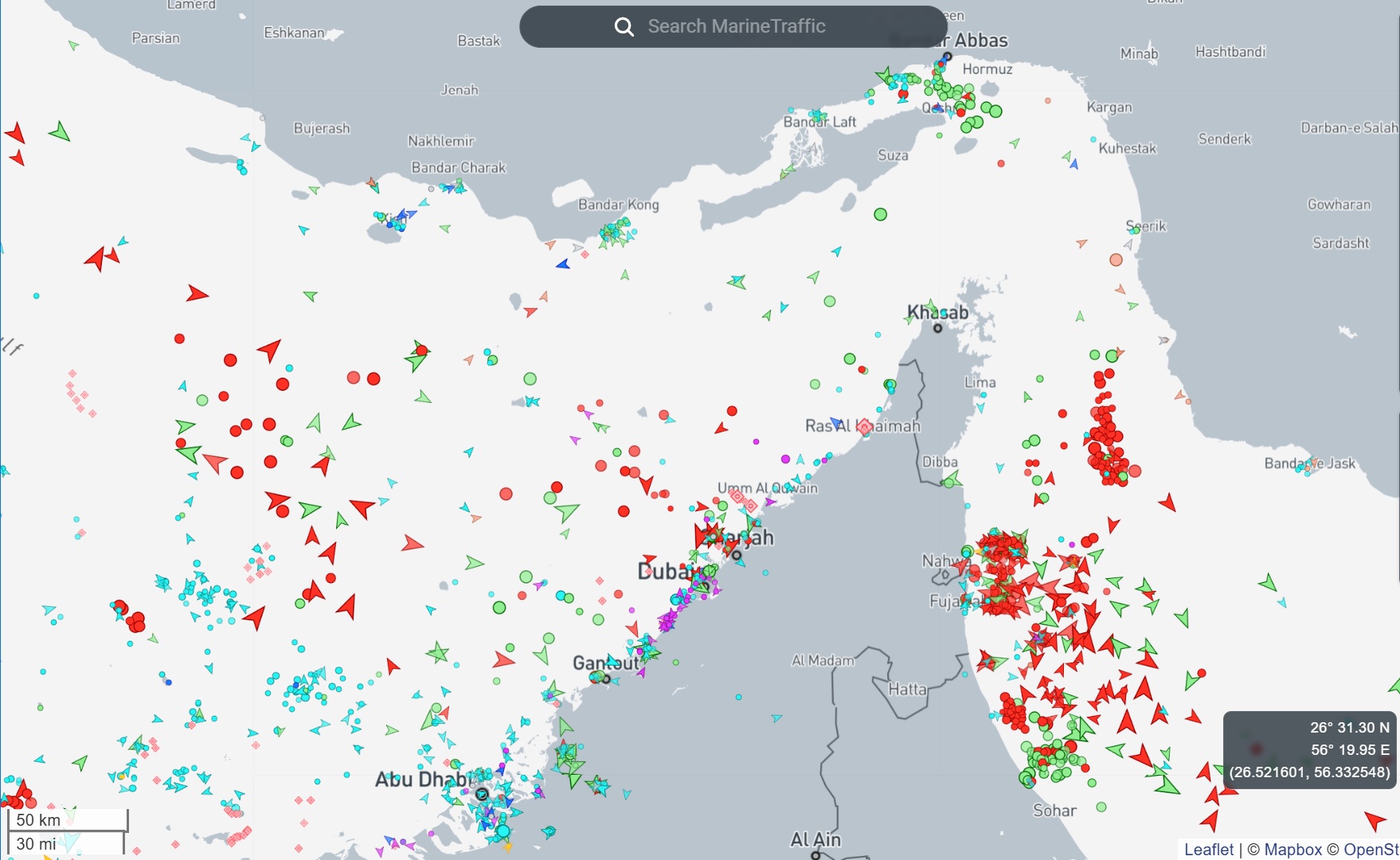1400x860 pixels.
Task: Select the Abu Dhabi port marker
Action: click(x=481, y=794)
